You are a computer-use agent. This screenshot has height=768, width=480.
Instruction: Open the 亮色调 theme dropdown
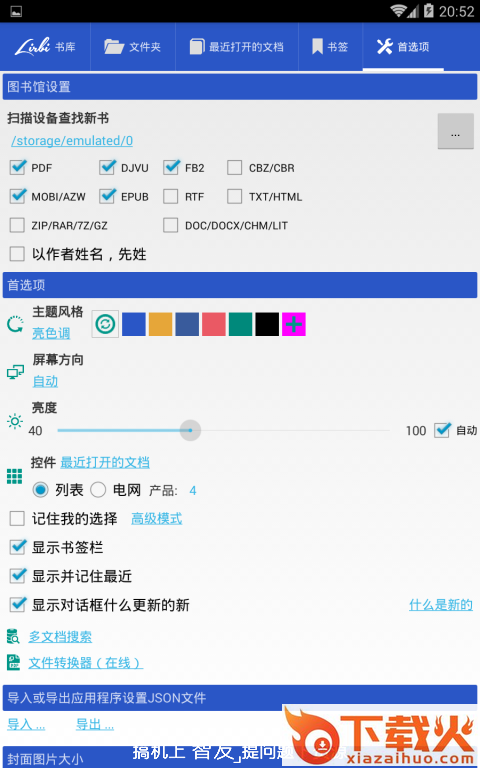[51, 333]
